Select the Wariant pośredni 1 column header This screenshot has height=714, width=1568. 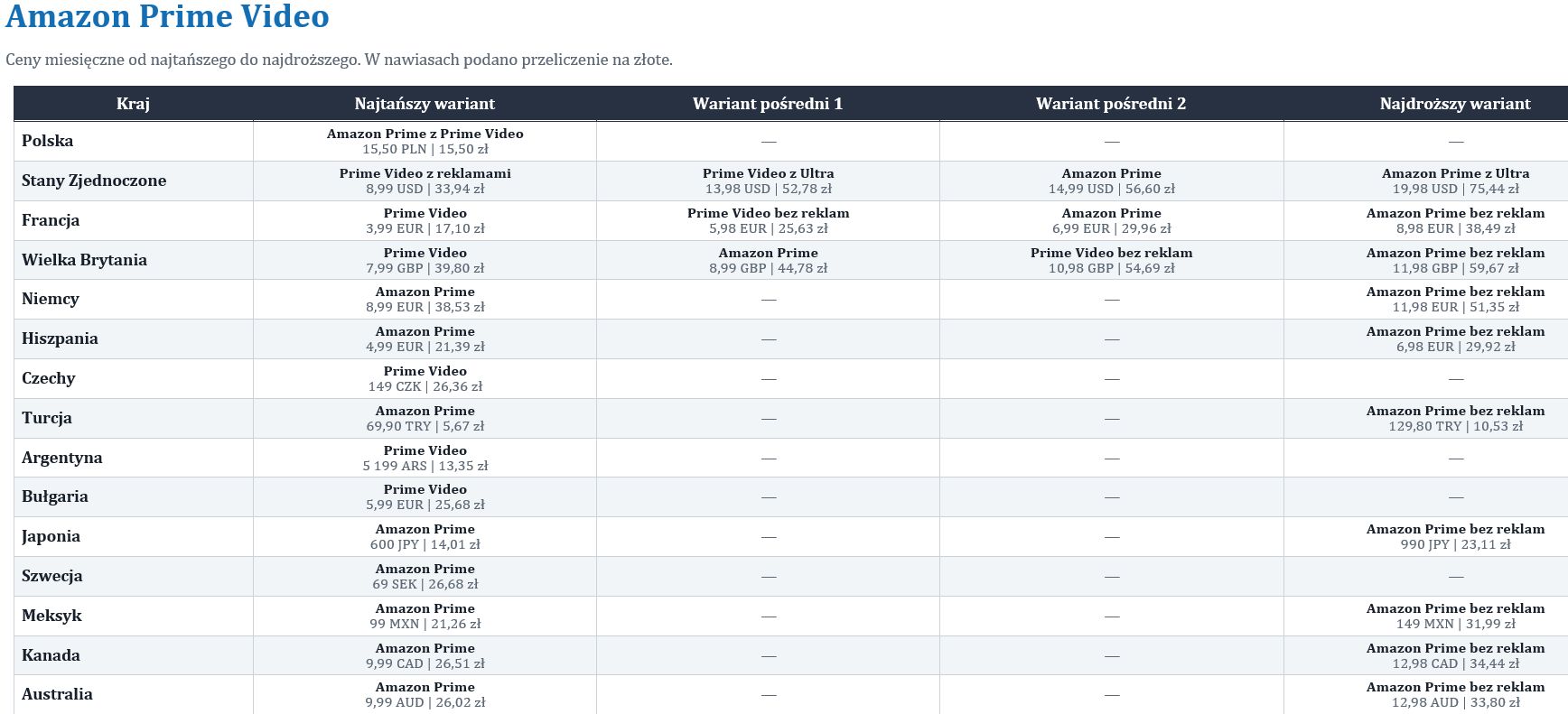point(768,103)
